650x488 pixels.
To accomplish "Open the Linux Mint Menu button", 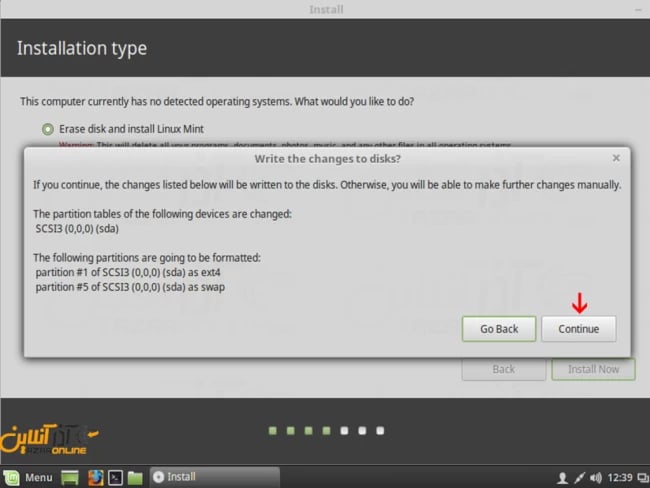I will tap(28, 477).
